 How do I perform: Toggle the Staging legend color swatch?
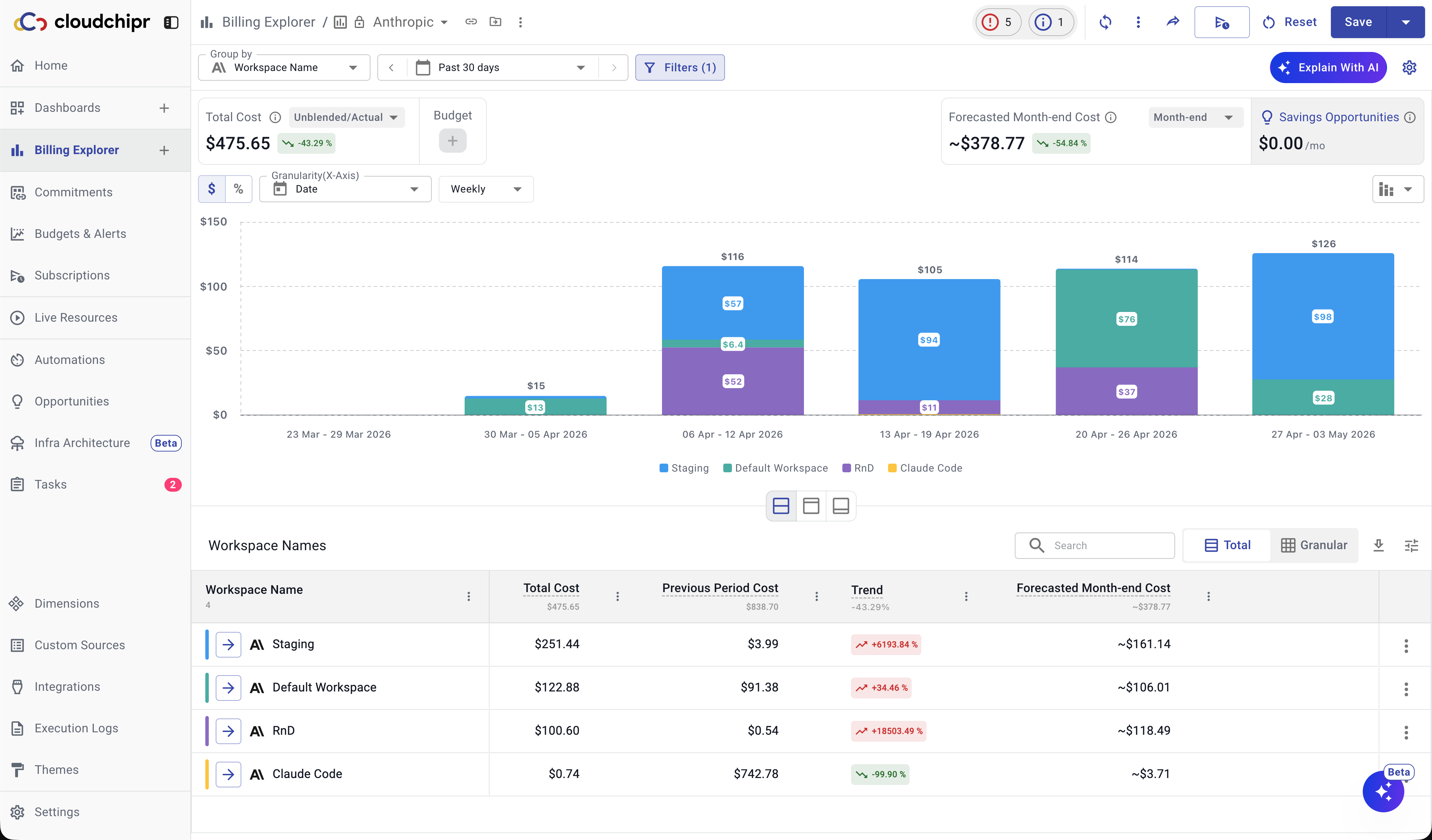663,468
